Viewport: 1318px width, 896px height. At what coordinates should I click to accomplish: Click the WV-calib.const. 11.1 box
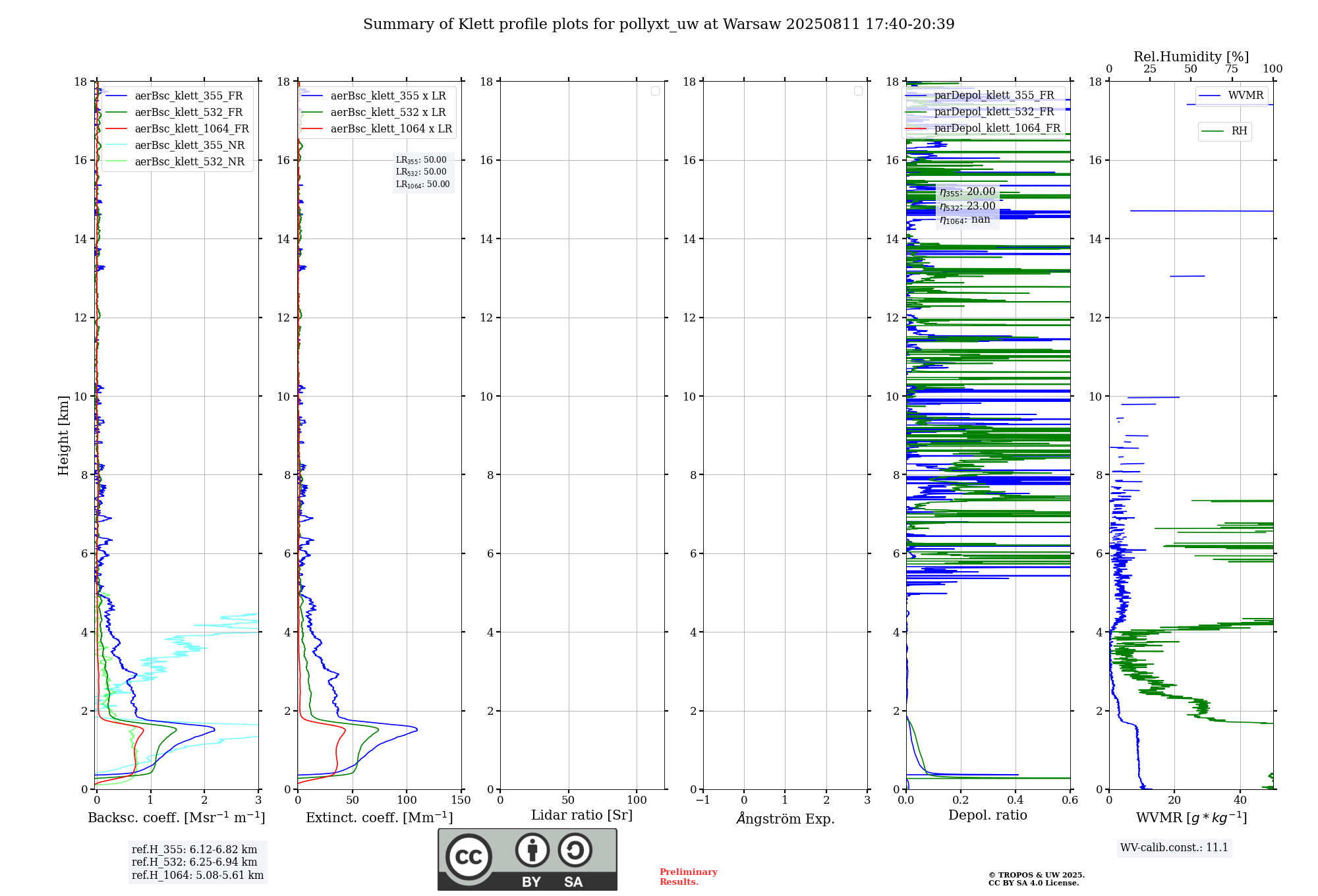1174,848
